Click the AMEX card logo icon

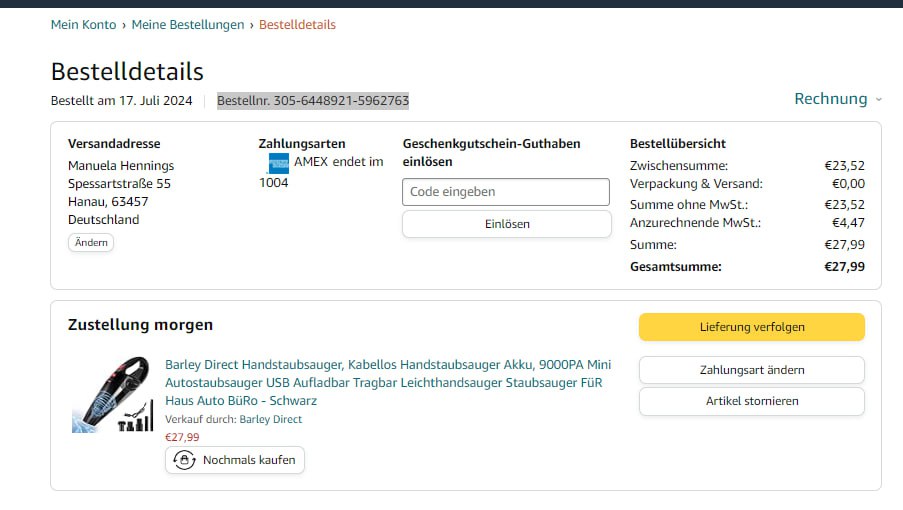[279, 163]
